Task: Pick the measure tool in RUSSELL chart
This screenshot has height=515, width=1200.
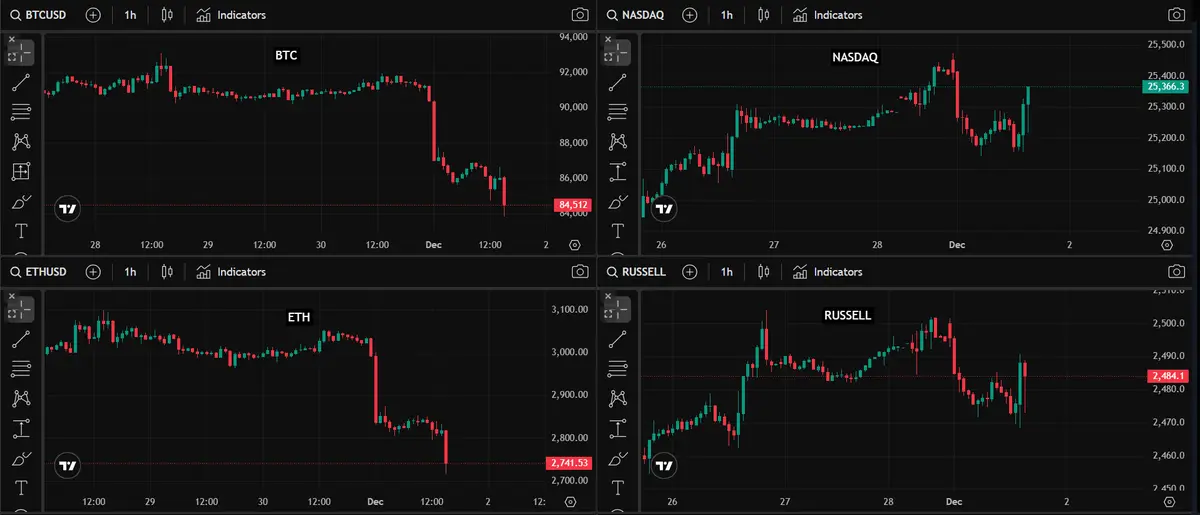Action: pyautogui.click(x=618, y=429)
